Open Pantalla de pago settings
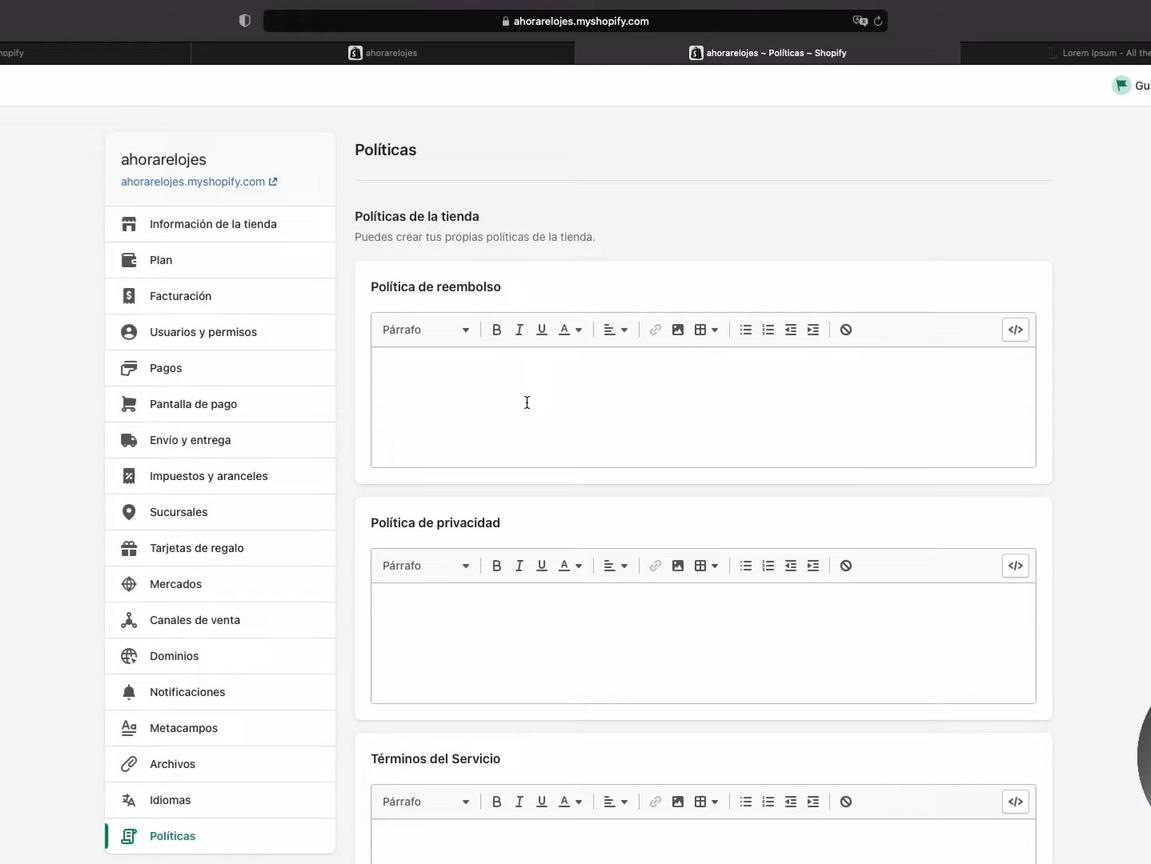Image resolution: width=1151 pixels, height=864 pixels. coord(220,404)
